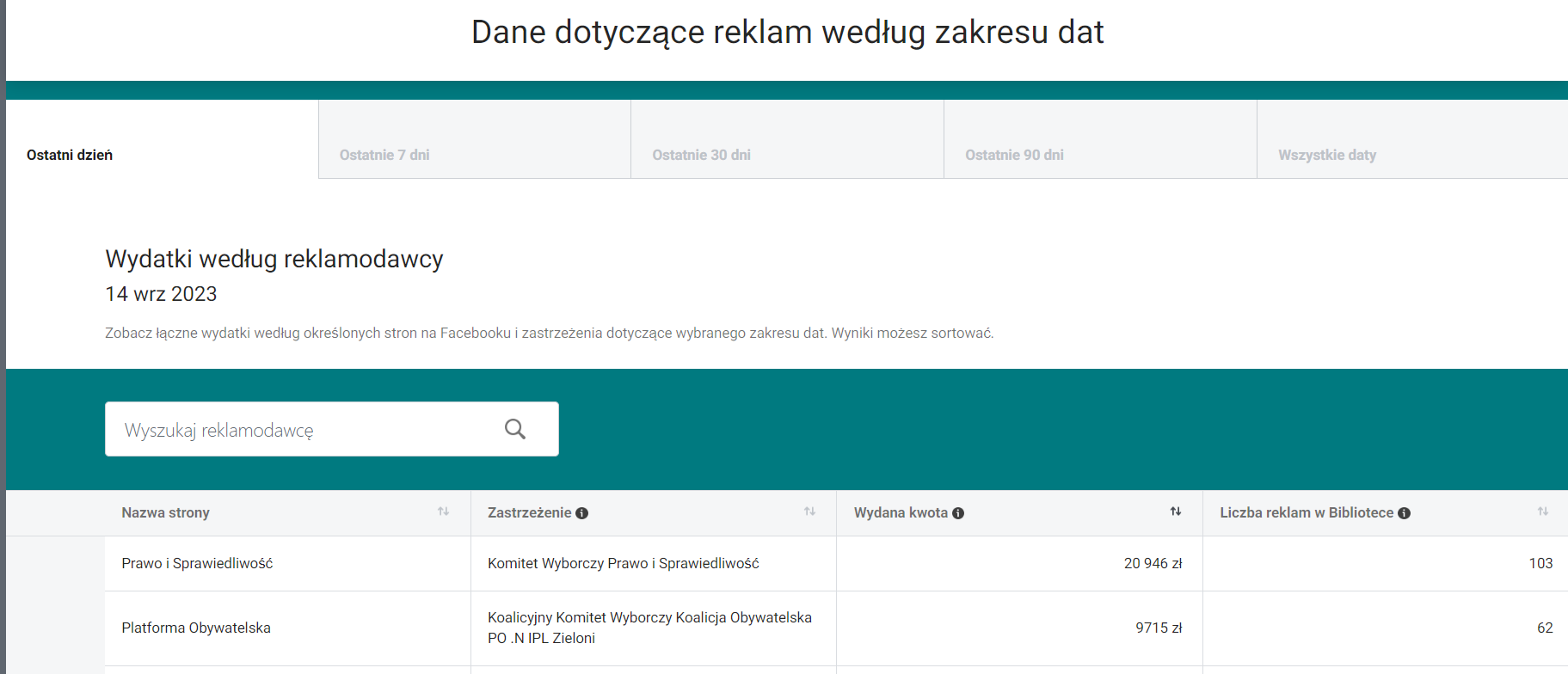
Task: Open Platforma Obywatelska page row
Action: tap(196, 628)
